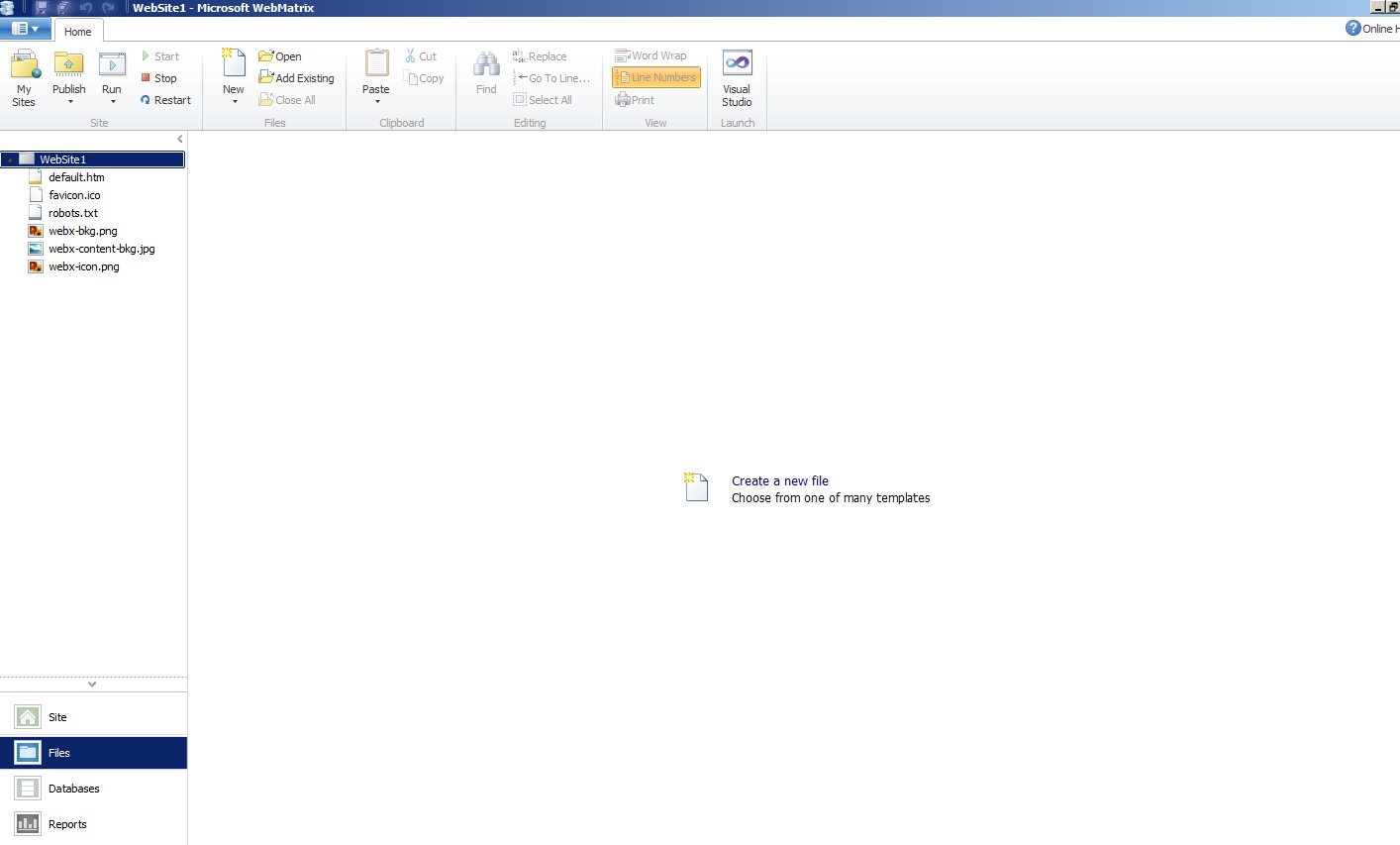The width and height of the screenshot is (1400, 845).
Task: Click Redo in quick access toolbar
Action: pyautogui.click(x=108, y=7)
